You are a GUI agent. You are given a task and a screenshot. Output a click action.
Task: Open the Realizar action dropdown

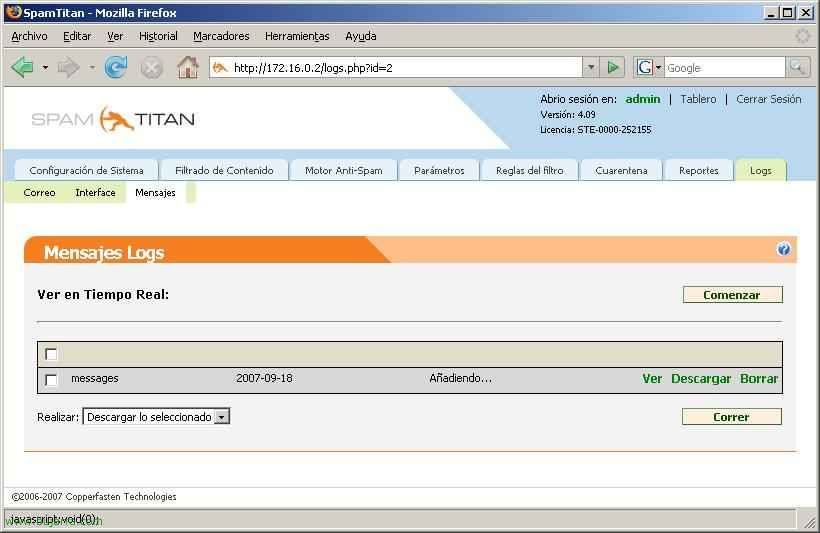[x=156, y=417]
